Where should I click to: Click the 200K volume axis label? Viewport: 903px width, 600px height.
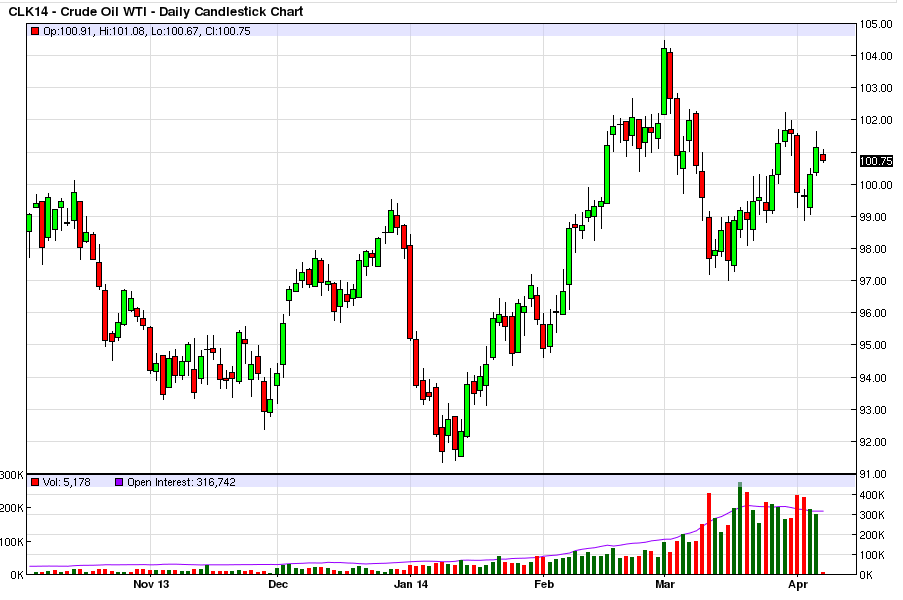click(12, 508)
